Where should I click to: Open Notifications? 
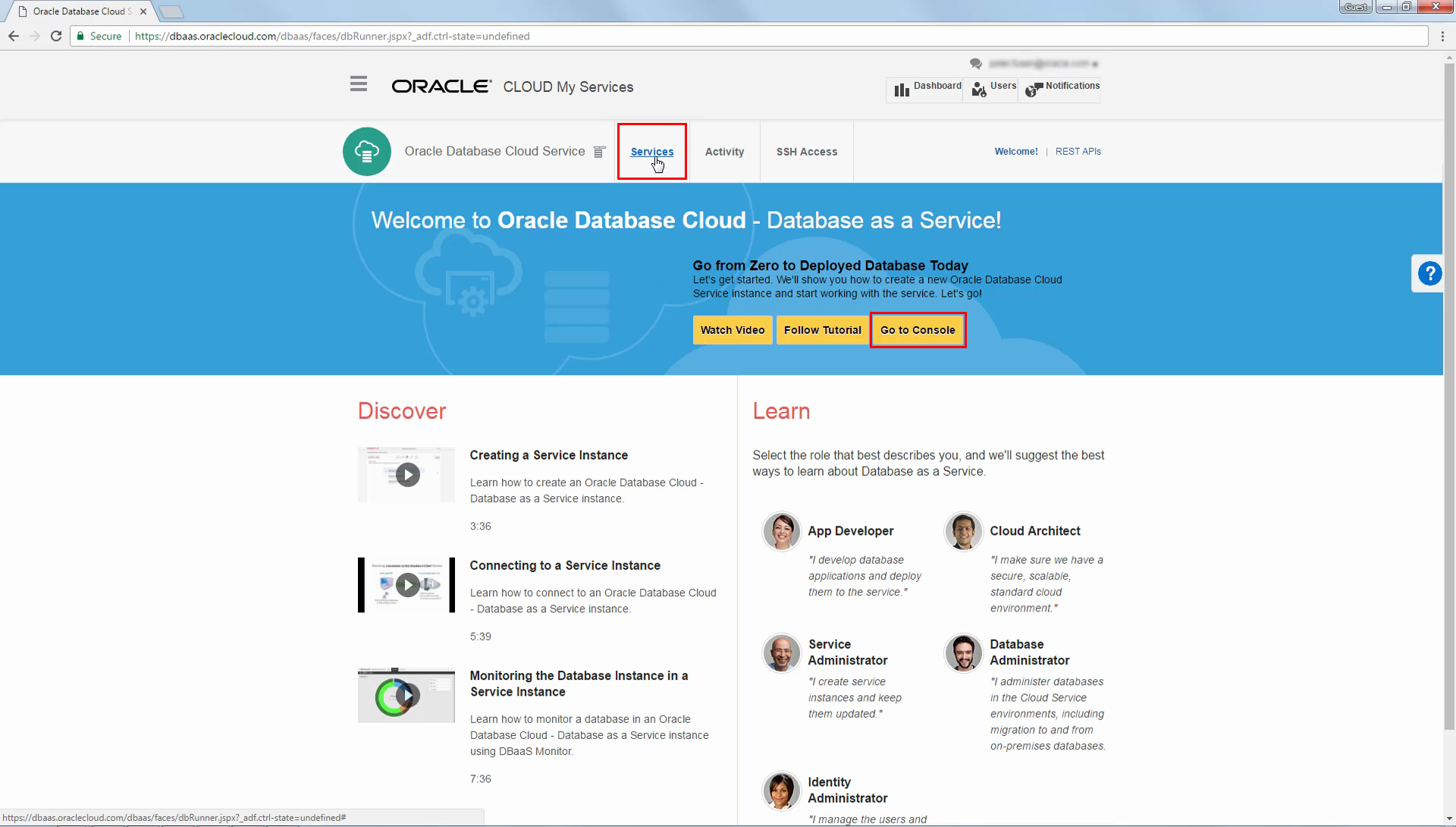pos(1062,89)
